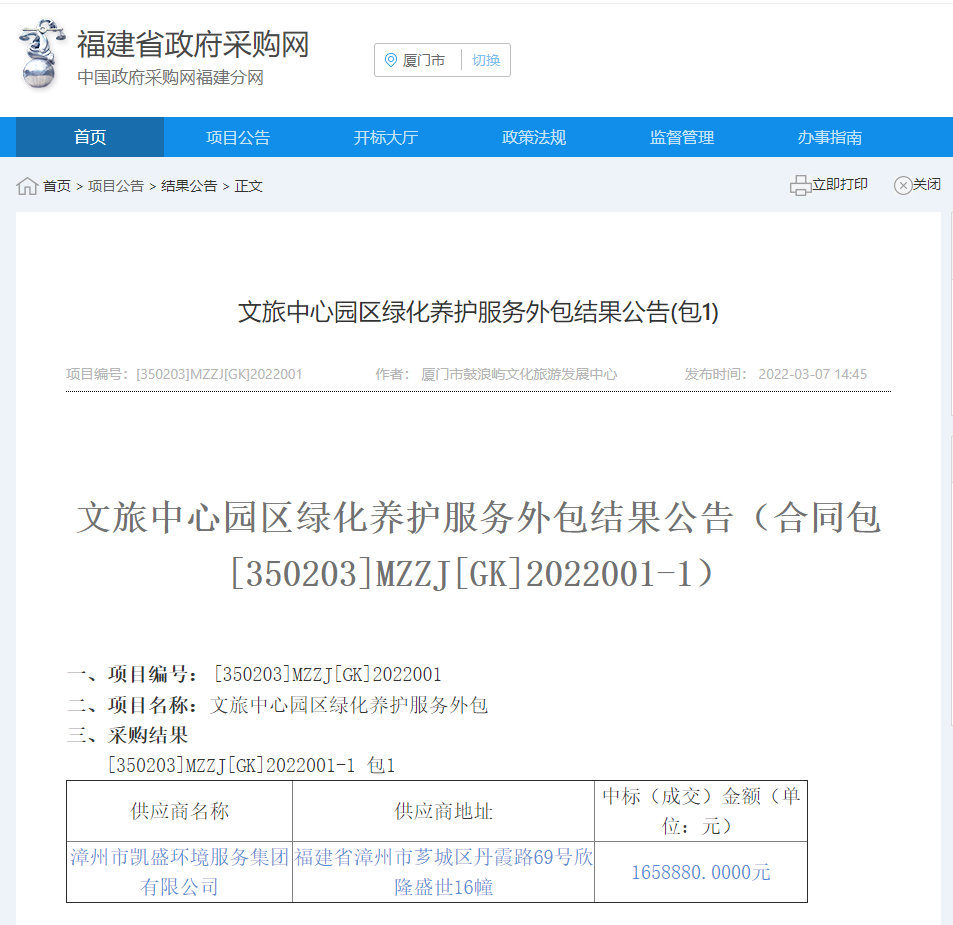The height and width of the screenshot is (925, 953).
Task: Click the home icon in the breadcrumb
Action: [x=27, y=186]
